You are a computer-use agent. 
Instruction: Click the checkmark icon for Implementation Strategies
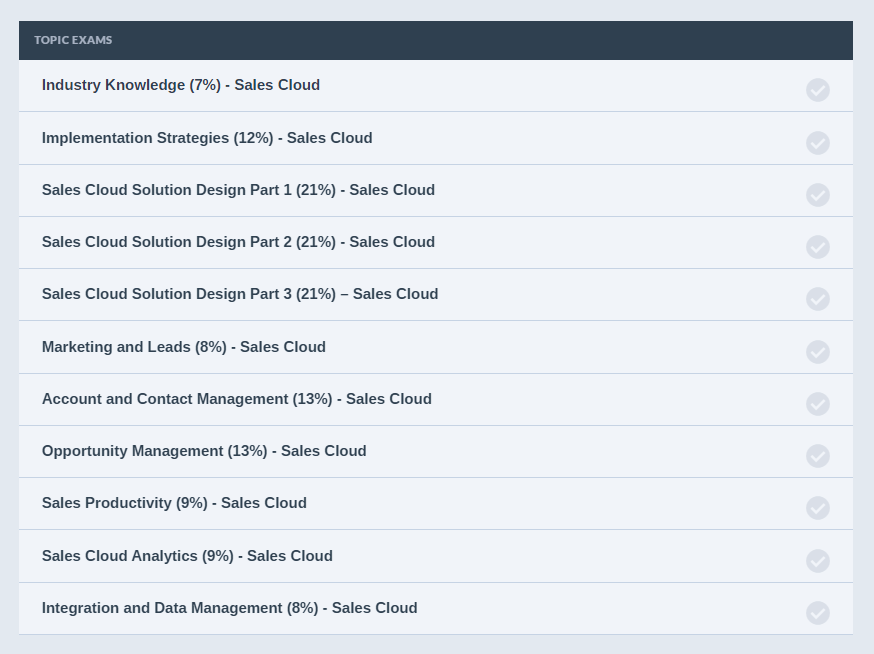pyautogui.click(x=818, y=143)
